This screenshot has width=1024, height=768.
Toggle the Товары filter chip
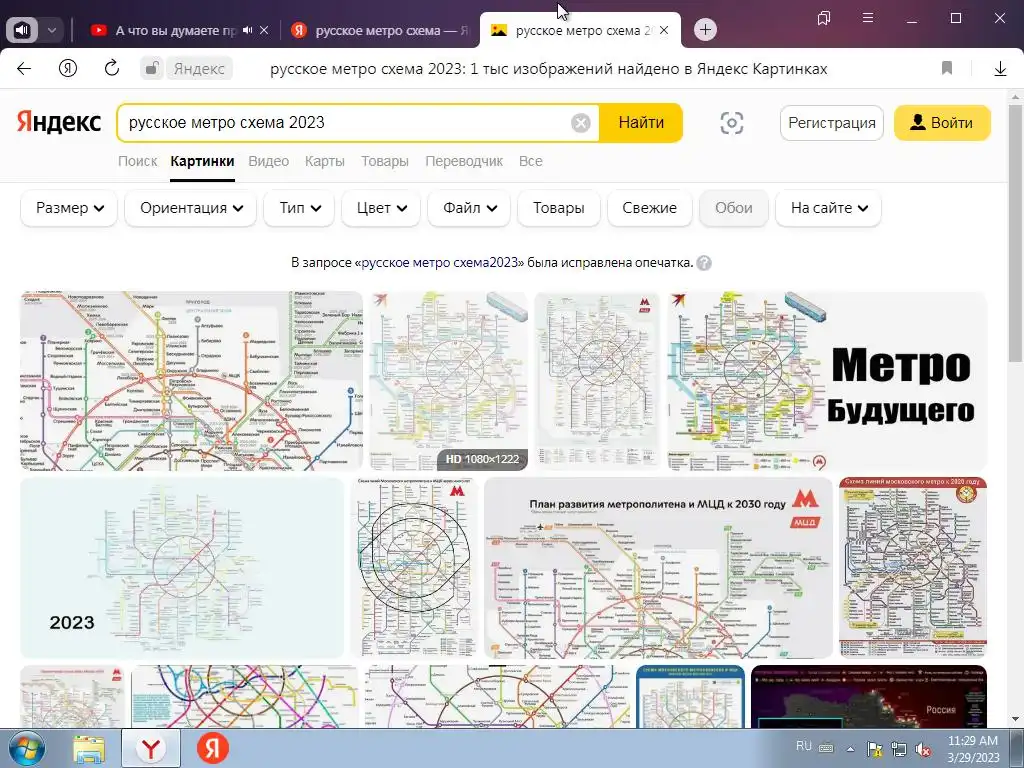tap(558, 208)
